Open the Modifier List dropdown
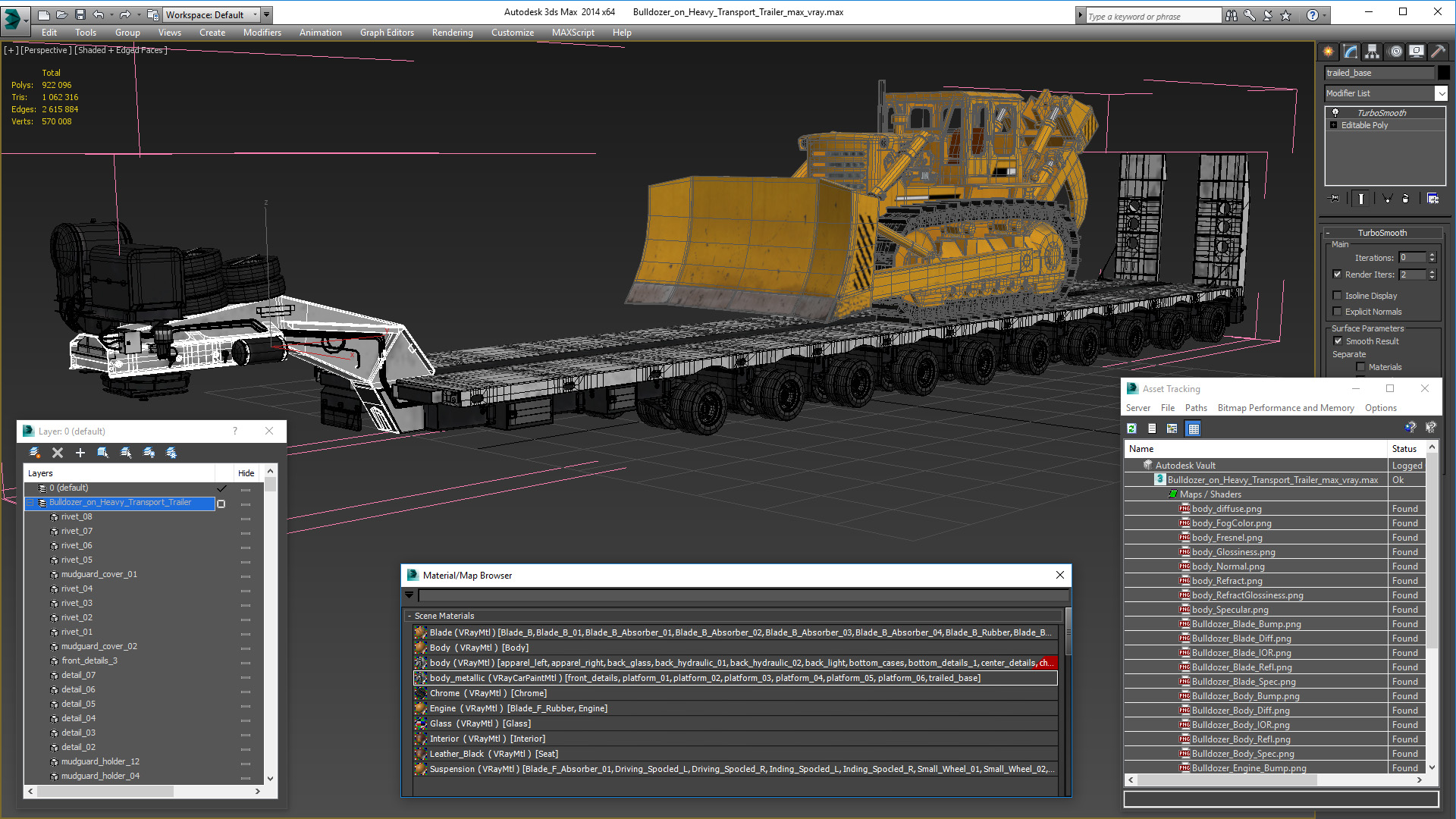The image size is (1456, 819). pos(1441,93)
